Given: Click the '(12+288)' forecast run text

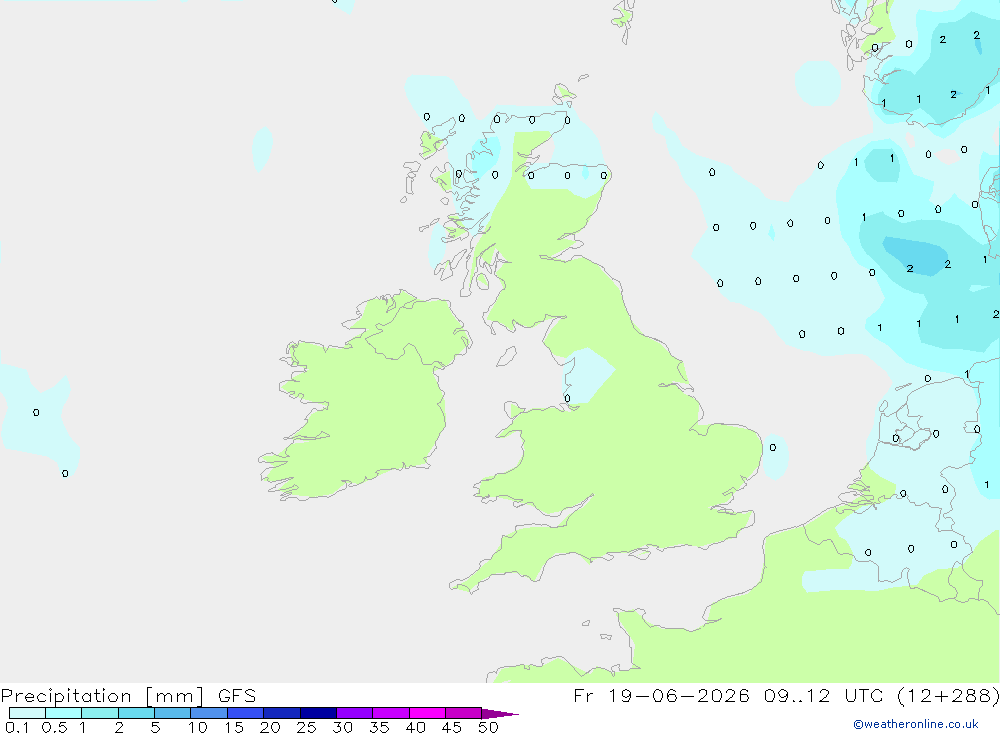Looking at the screenshot, I should click(x=948, y=696).
